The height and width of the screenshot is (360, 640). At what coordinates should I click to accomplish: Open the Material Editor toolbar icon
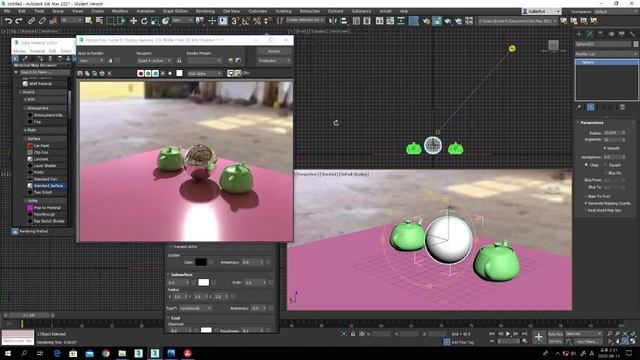(x=413, y=21)
